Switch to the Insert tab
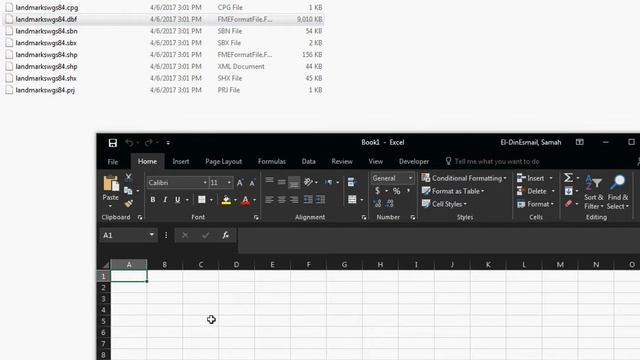The image size is (640, 360). point(180,162)
